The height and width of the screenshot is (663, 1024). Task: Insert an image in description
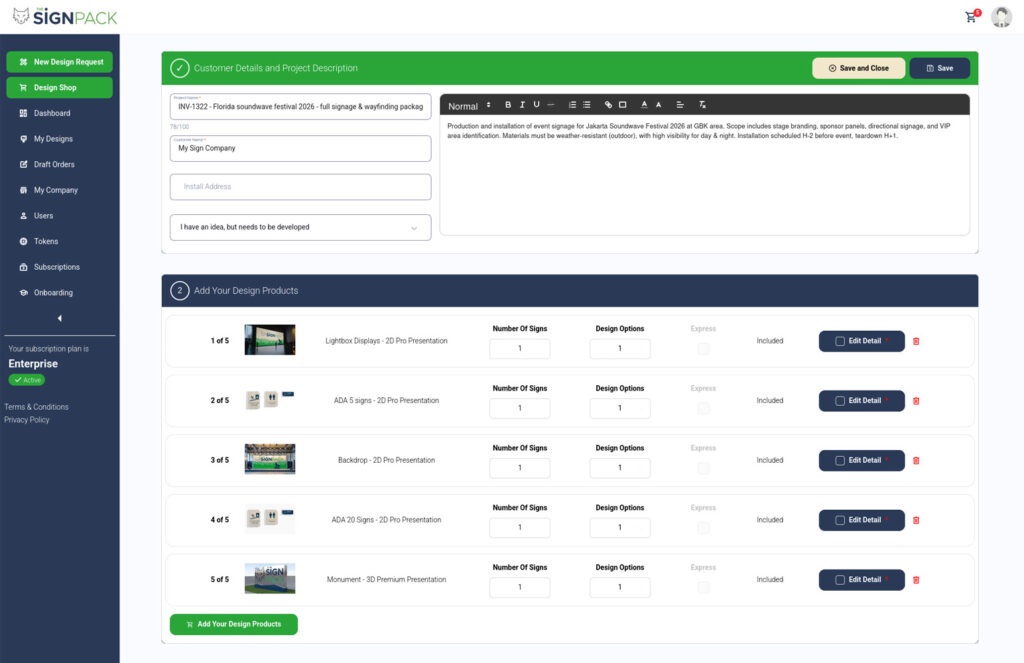coord(622,105)
